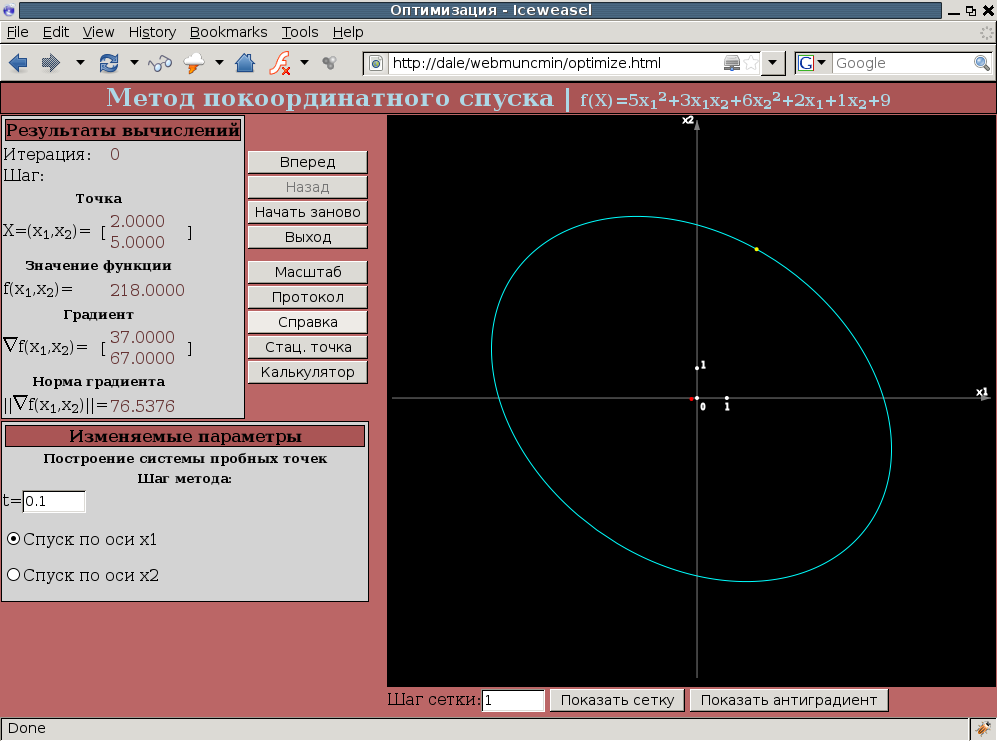The image size is (997, 741).
Task: Click the storm cloud lightning icon
Action: click(x=195, y=63)
